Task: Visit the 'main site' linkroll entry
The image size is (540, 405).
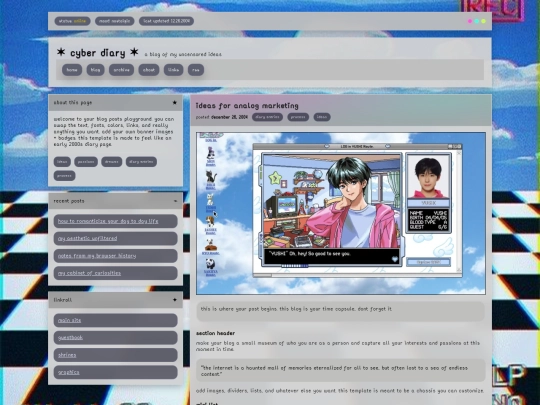Action: point(116,320)
